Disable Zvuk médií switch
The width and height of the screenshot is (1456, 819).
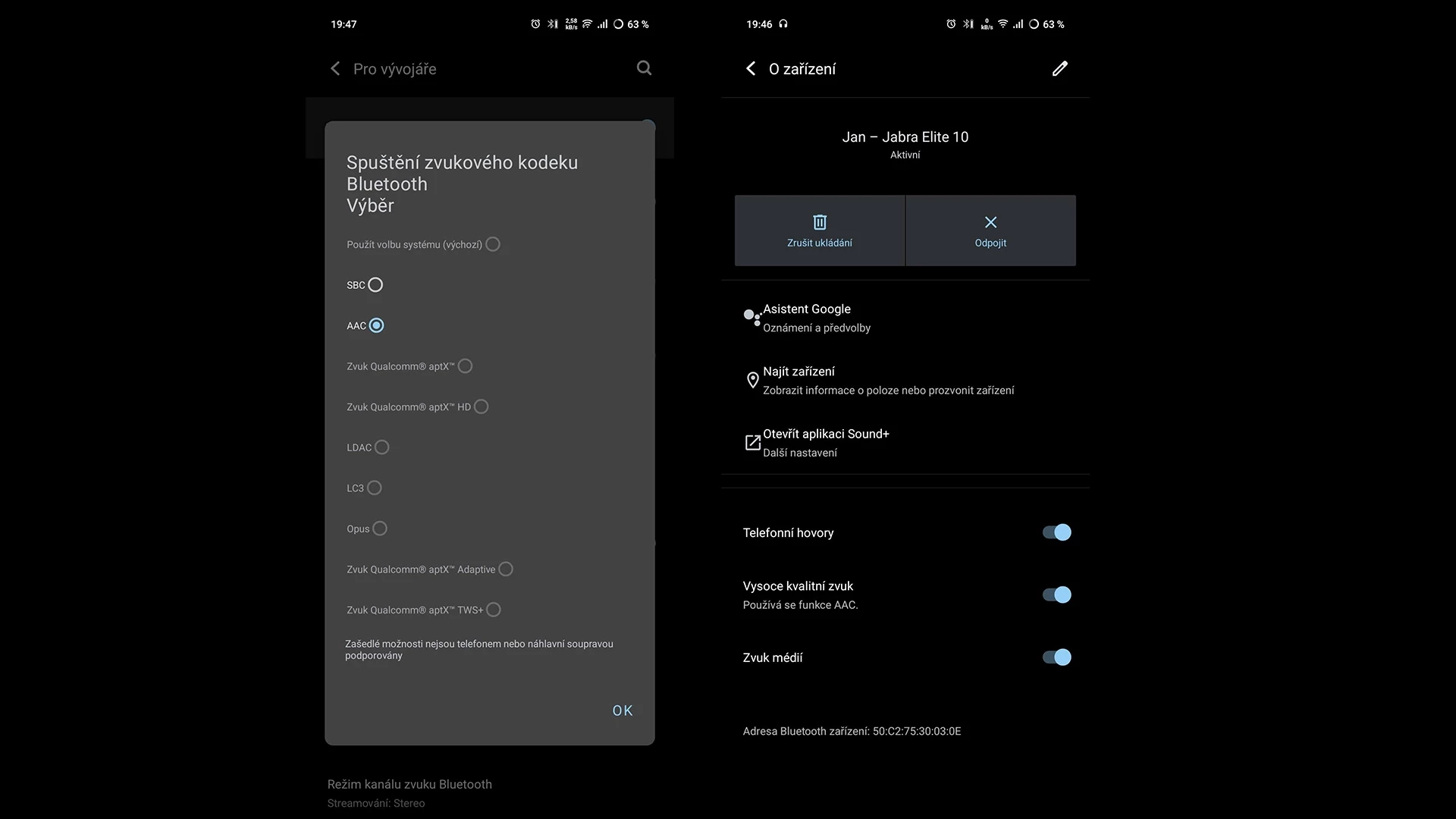[x=1056, y=657]
